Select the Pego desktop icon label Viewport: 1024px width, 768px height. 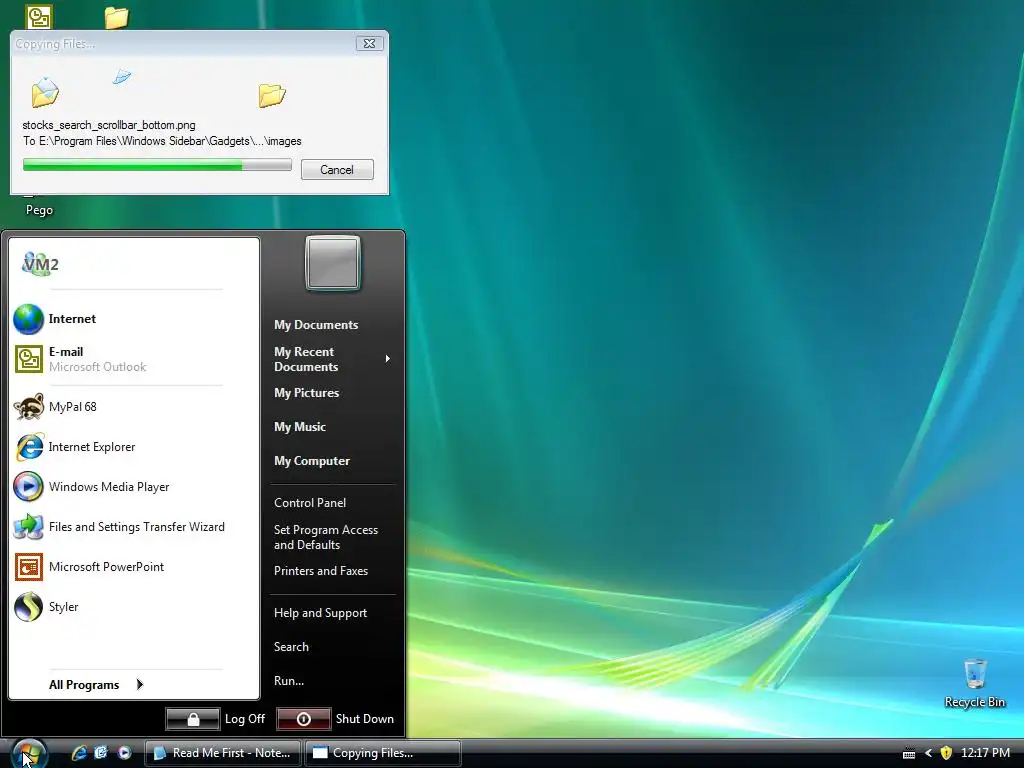(x=39, y=210)
